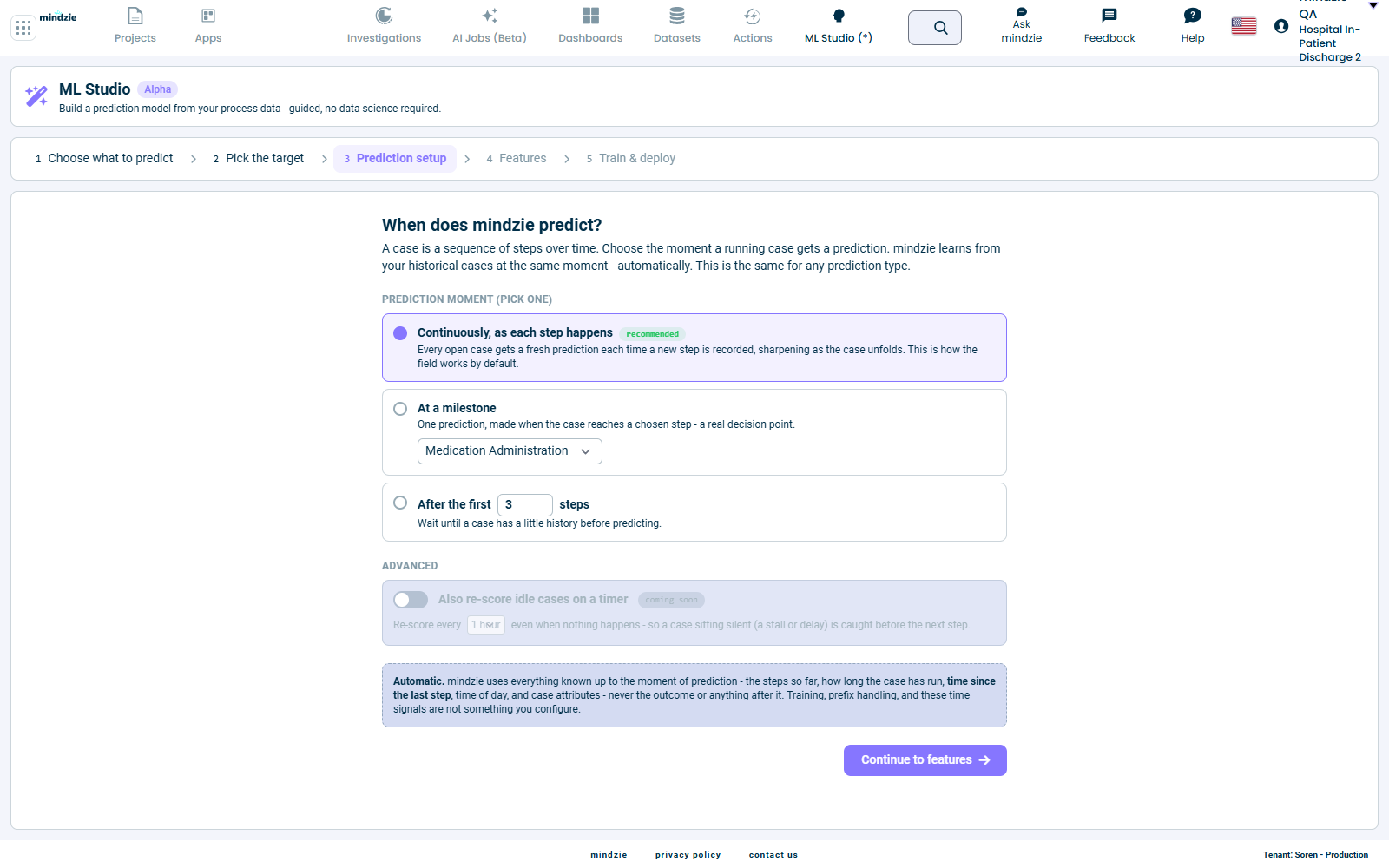Click the green recommended badge
Viewport: 1389px width, 868px height.
(x=653, y=334)
